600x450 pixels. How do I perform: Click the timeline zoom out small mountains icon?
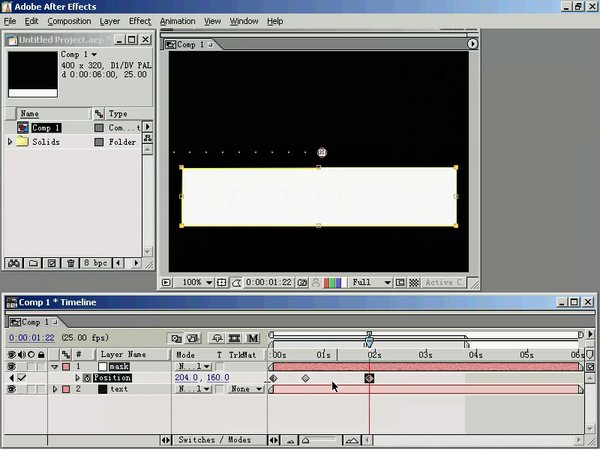coord(290,440)
